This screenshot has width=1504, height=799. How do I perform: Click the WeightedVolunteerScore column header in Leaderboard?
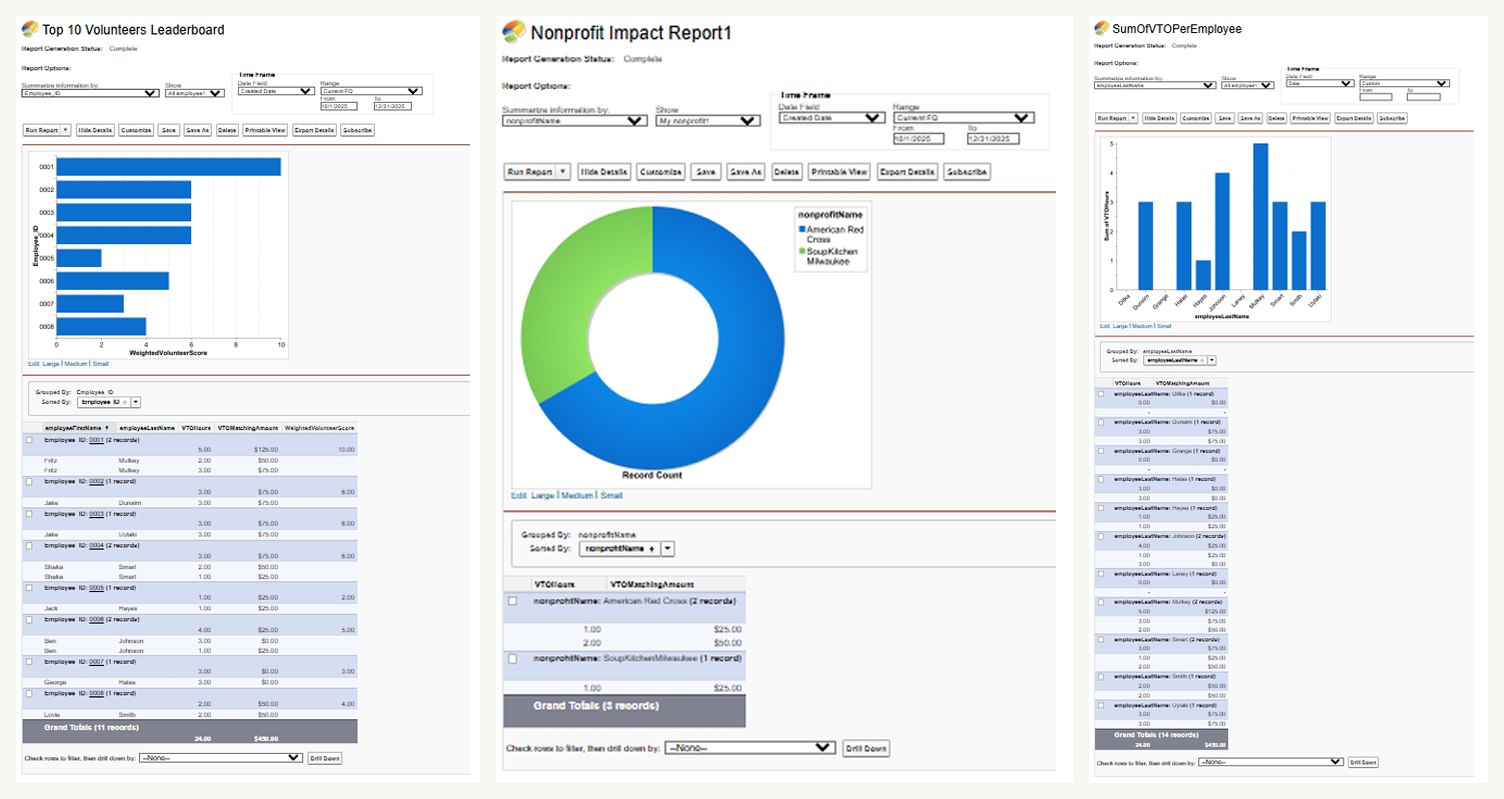pyautogui.click(x=320, y=428)
